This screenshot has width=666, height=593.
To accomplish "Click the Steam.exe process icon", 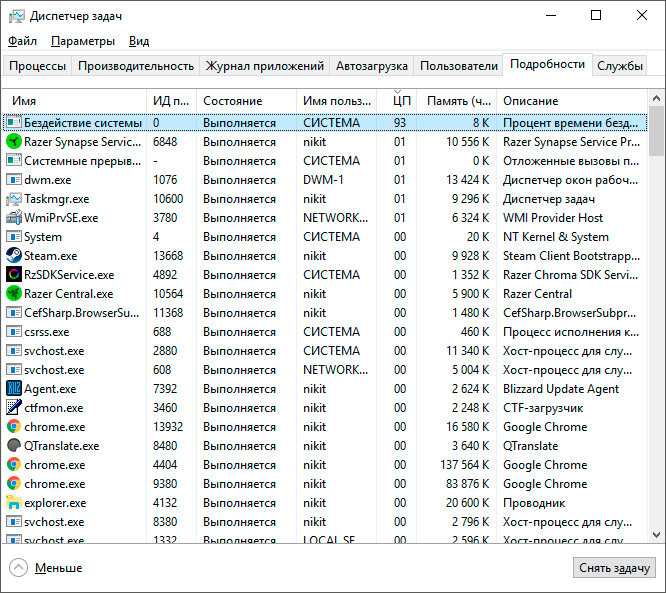I will pyautogui.click(x=14, y=256).
